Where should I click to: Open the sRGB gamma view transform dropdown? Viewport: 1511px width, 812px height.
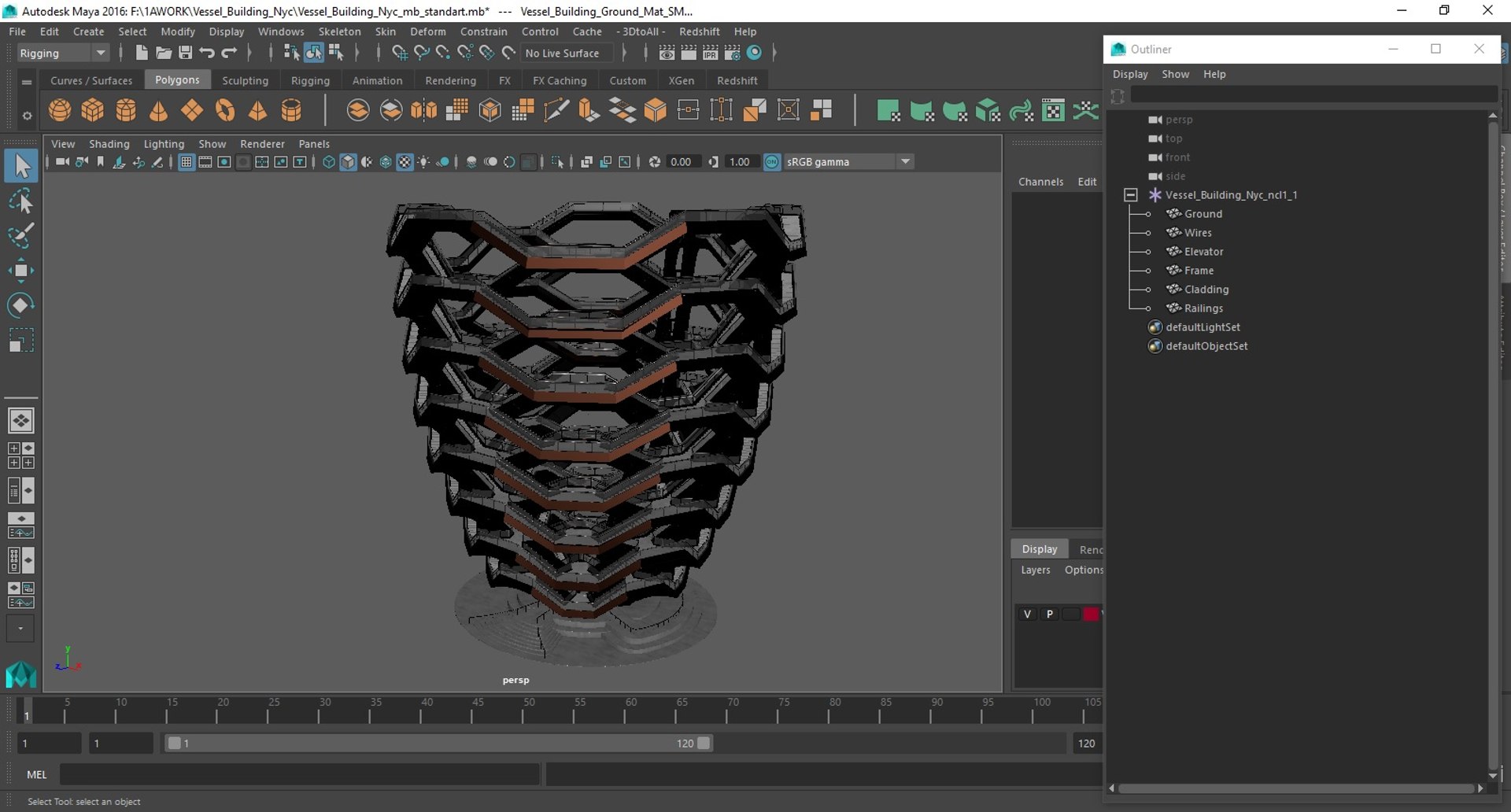tap(848, 162)
